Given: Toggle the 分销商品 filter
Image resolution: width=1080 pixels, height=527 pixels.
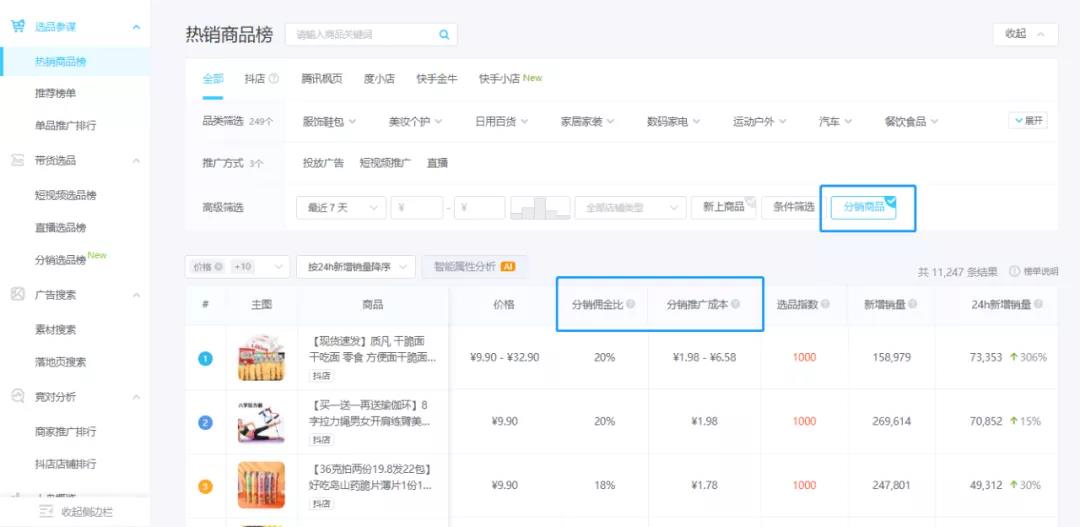Looking at the screenshot, I should (863, 207).
